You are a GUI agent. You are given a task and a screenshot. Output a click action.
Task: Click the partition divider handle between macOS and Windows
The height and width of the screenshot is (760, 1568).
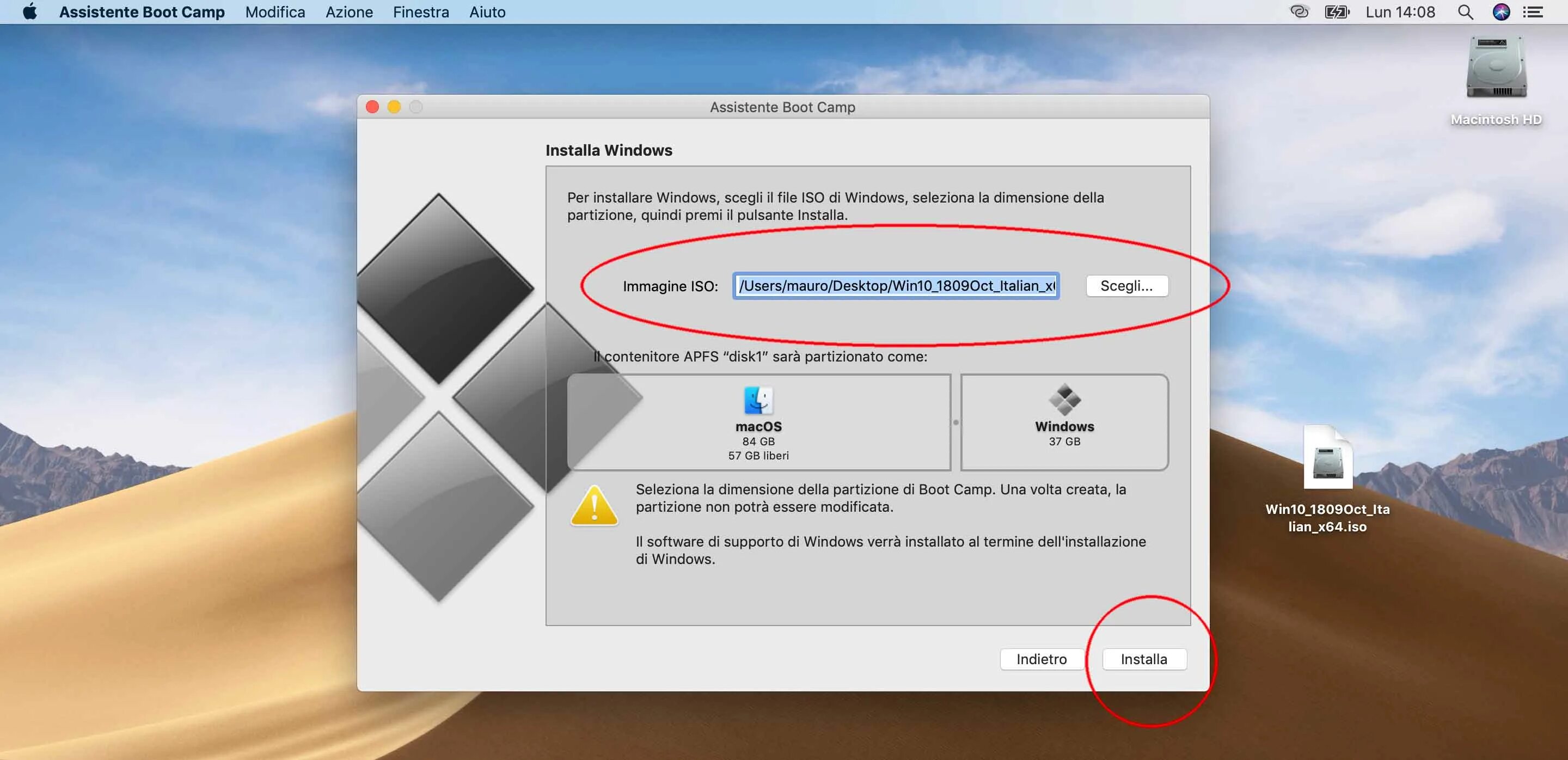pyautogui.click(x=955, y=422)
